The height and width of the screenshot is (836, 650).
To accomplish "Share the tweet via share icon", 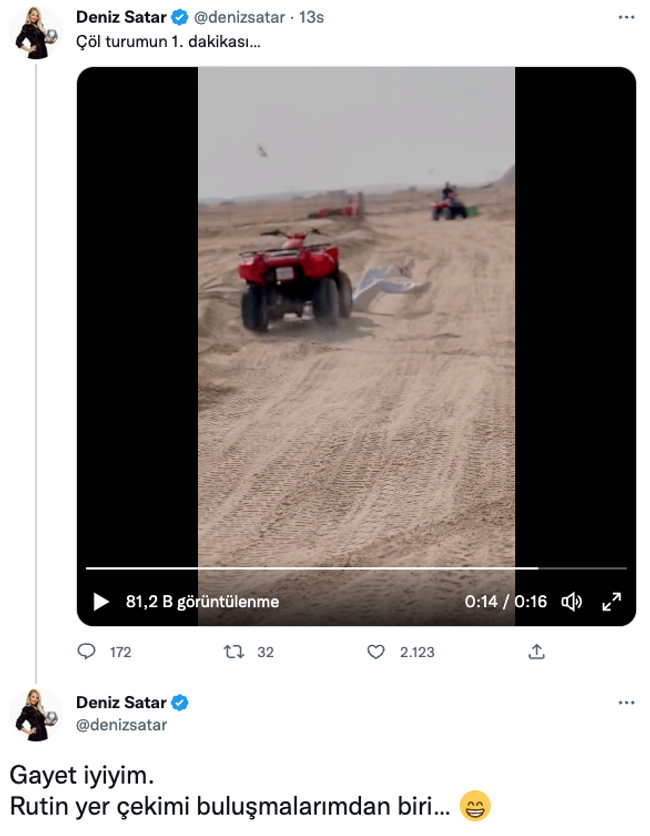I will (536, 652).
